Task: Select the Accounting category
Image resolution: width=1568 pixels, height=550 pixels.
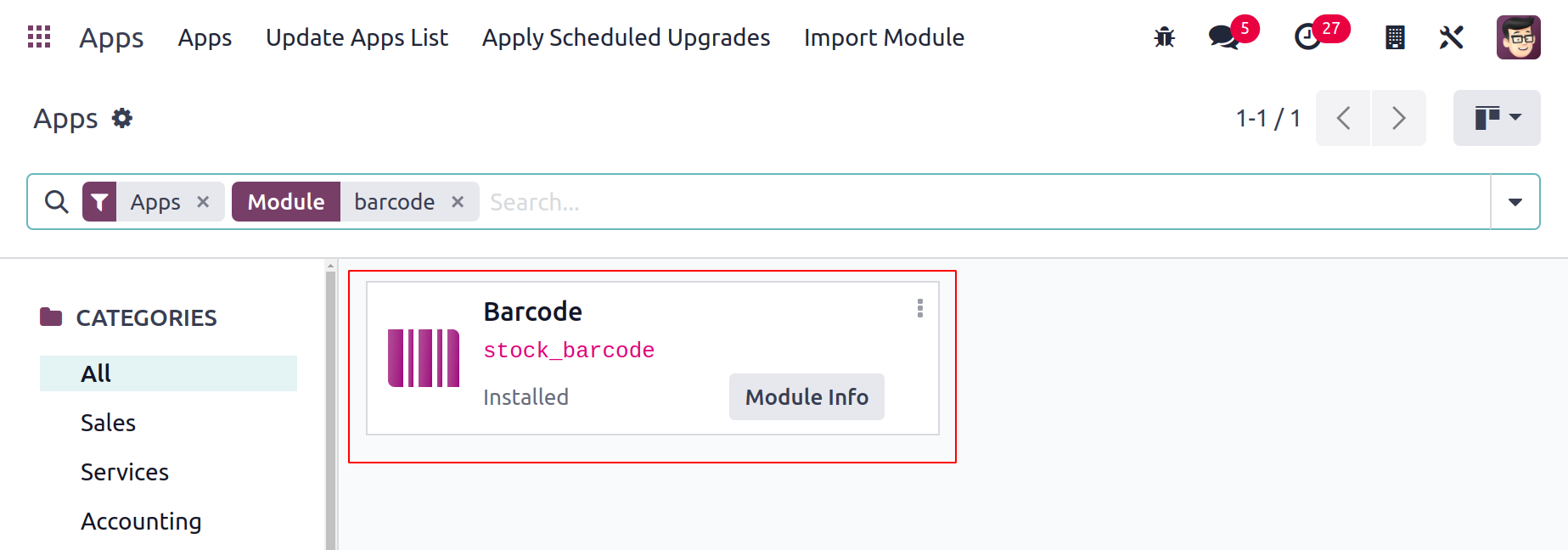Action: click(141, 521)
